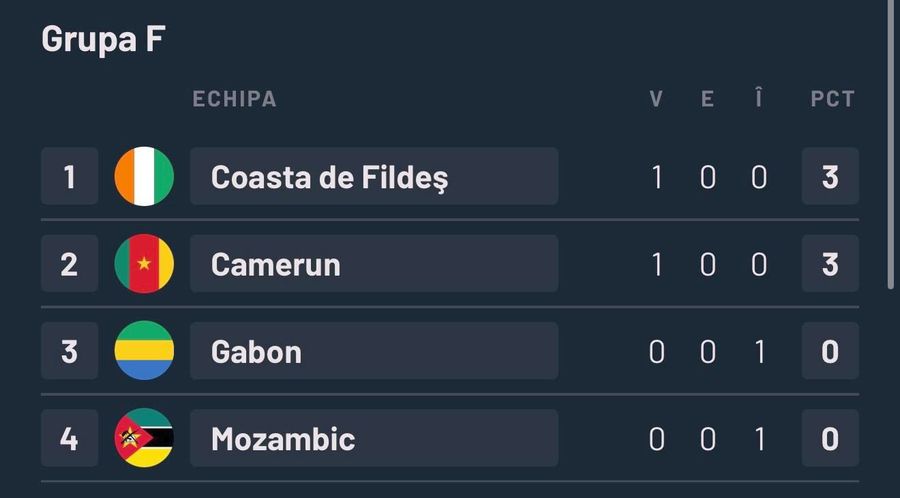Select the Gabon team name
900x498 pixels.
(x=373, y=351)
